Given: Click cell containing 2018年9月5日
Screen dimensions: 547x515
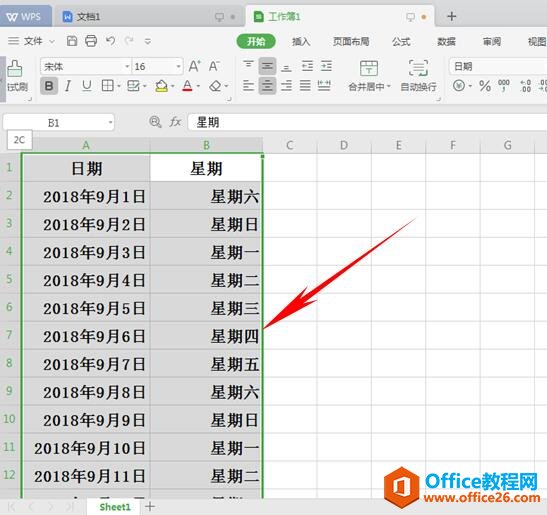Looking at the screenshot, I should pyautogui.click(x=87, y=308).
